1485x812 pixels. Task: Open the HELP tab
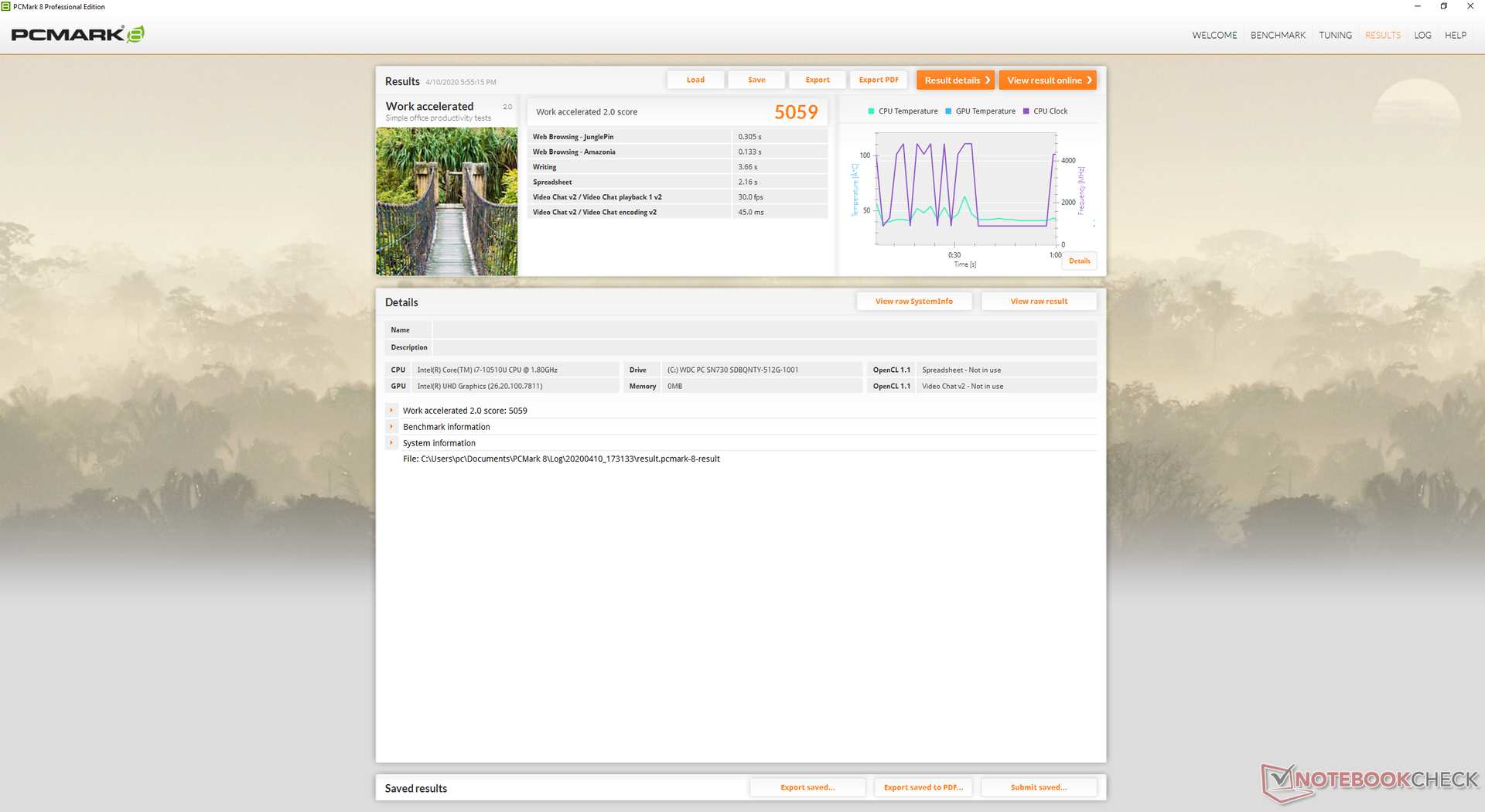click(x=1455, y=36)
